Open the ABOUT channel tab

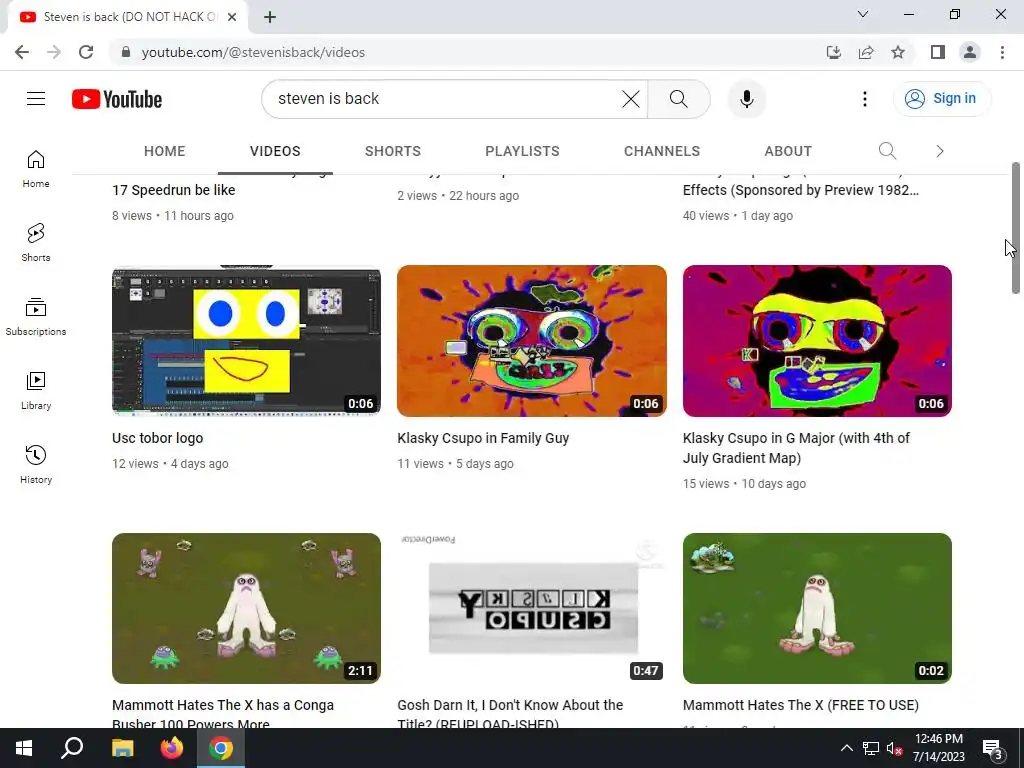point(788,151)
